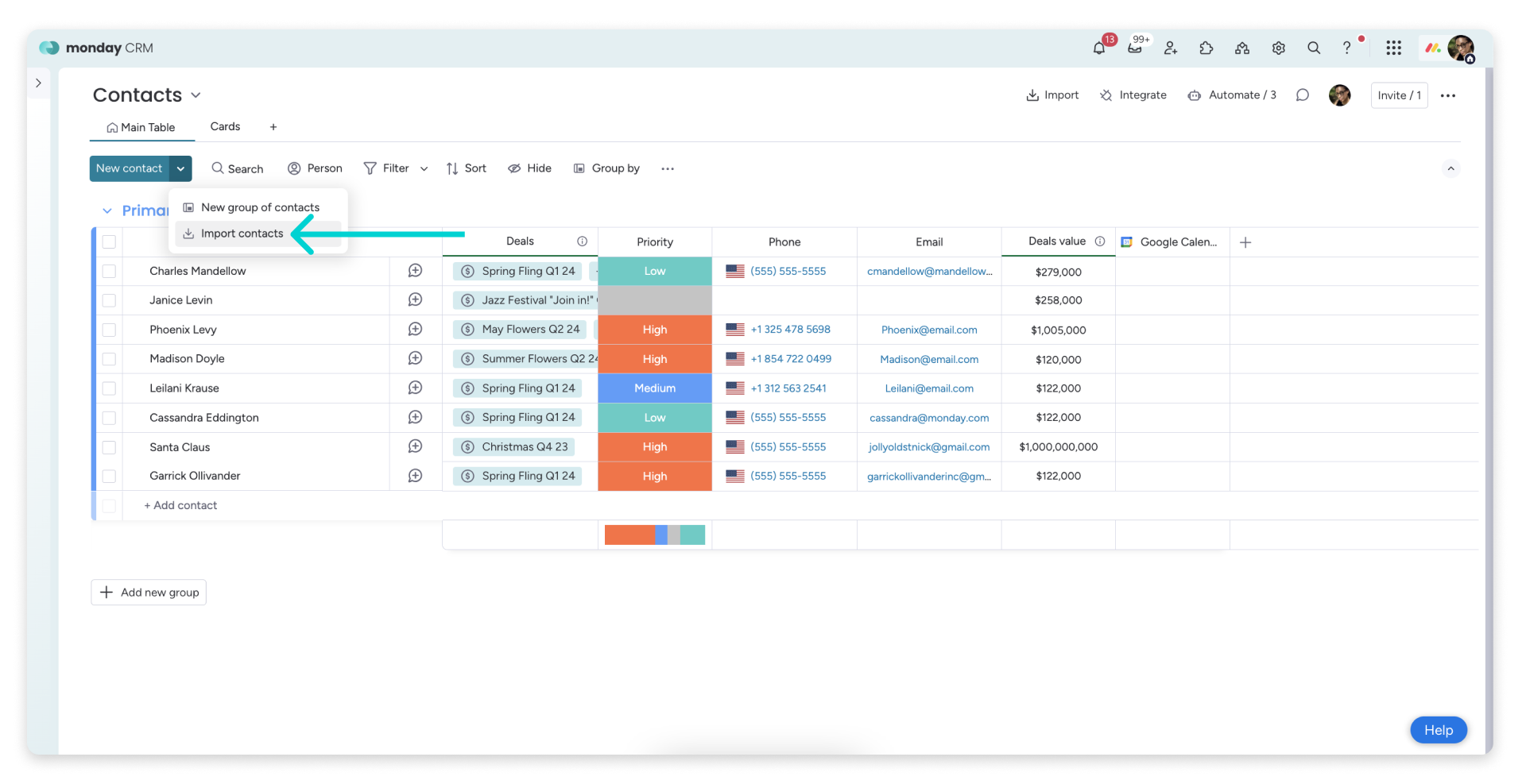Click the Search board field
The height and width of the screenshot is (784, 1526).
pyautogui.click(x=237, y=168)
